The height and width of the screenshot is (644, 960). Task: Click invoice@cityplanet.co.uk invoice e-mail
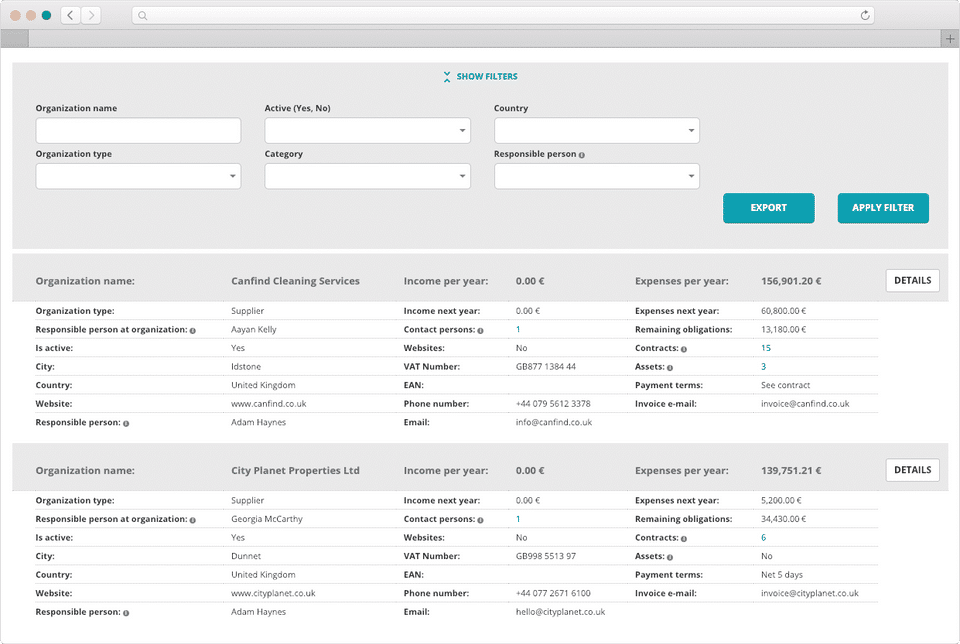tap(810, 593)
